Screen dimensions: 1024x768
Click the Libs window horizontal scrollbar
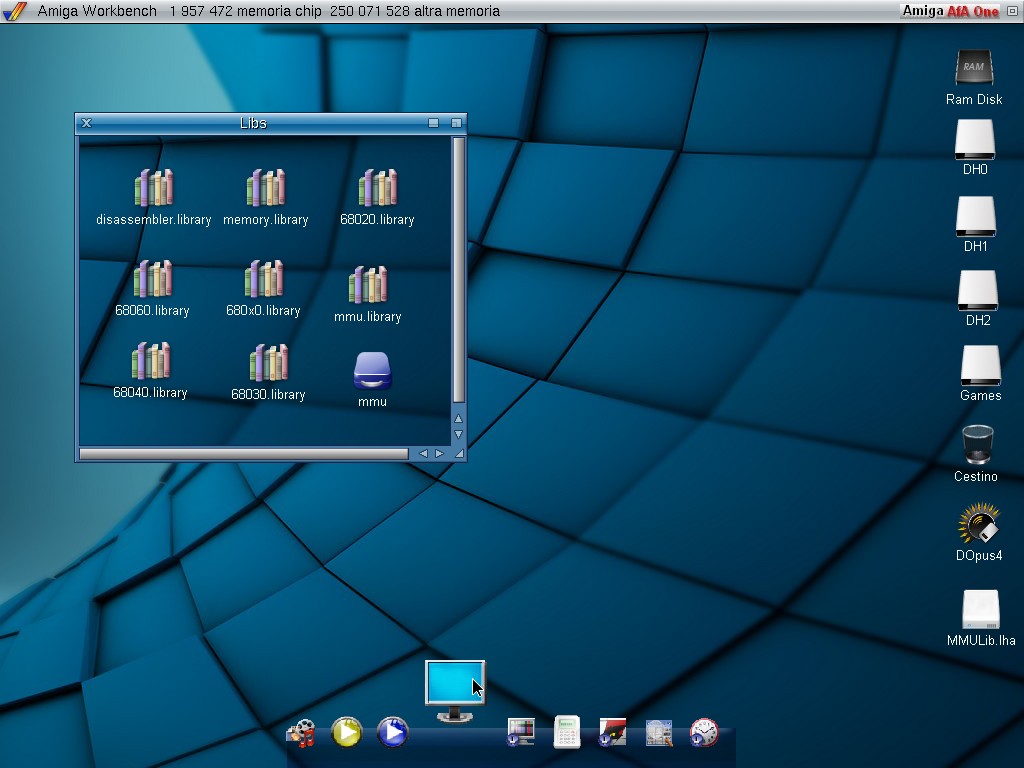pos(244,454)
